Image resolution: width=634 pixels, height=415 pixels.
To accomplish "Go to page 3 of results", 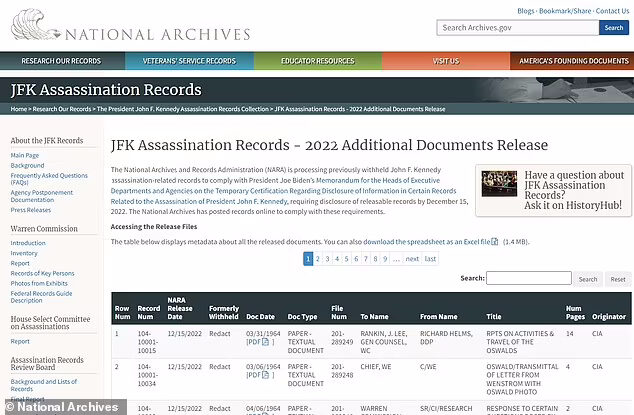I will point(328,259).
